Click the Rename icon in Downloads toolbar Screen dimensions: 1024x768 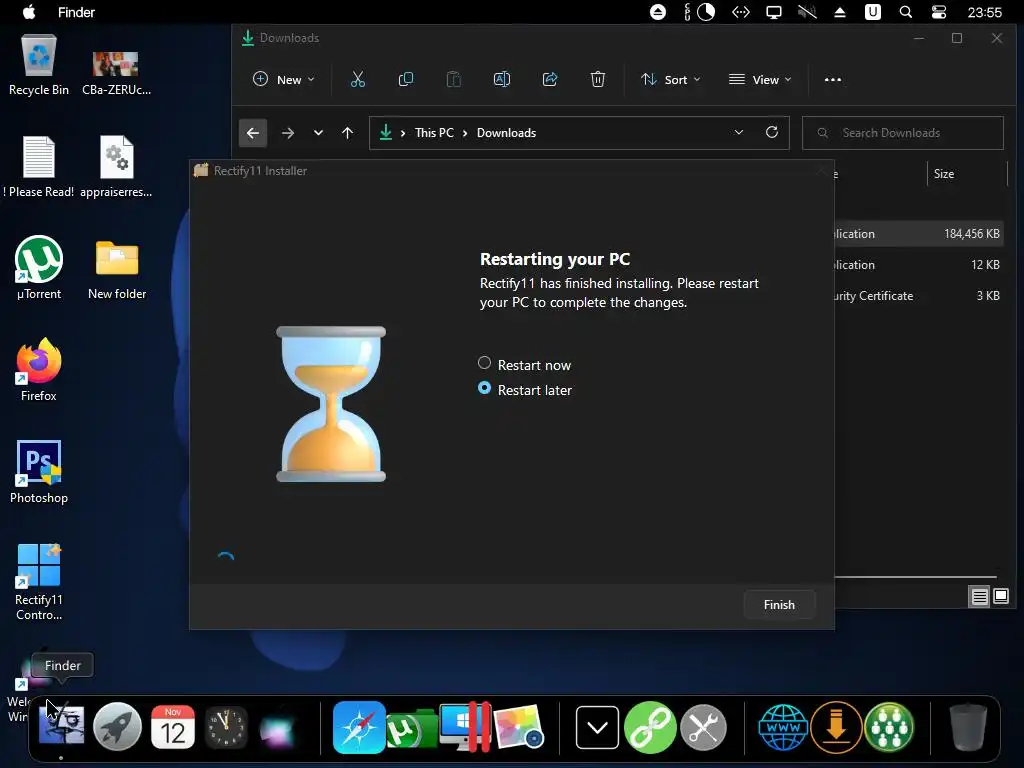coord(502,80)
